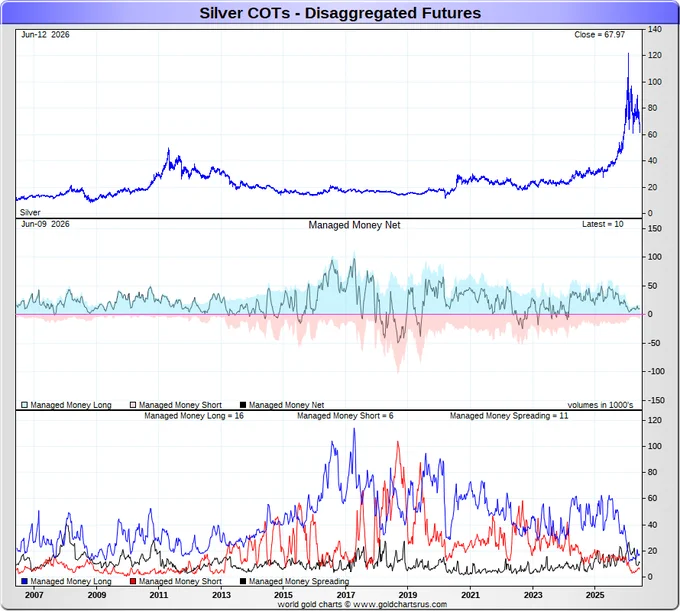Click the 2009 x-axis label
Image resolution: width=680 pixels, height=611 pixels.
(97, 595)
